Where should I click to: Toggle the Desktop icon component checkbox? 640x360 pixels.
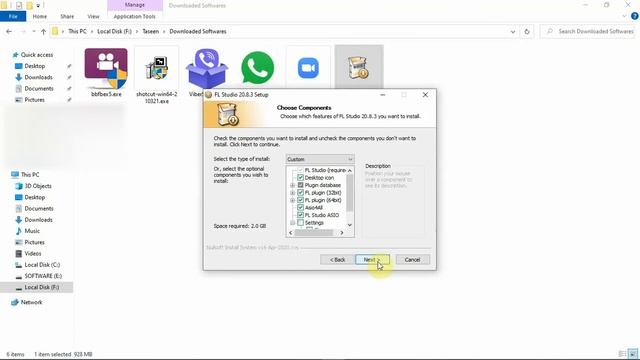click(x=300, y=178)
